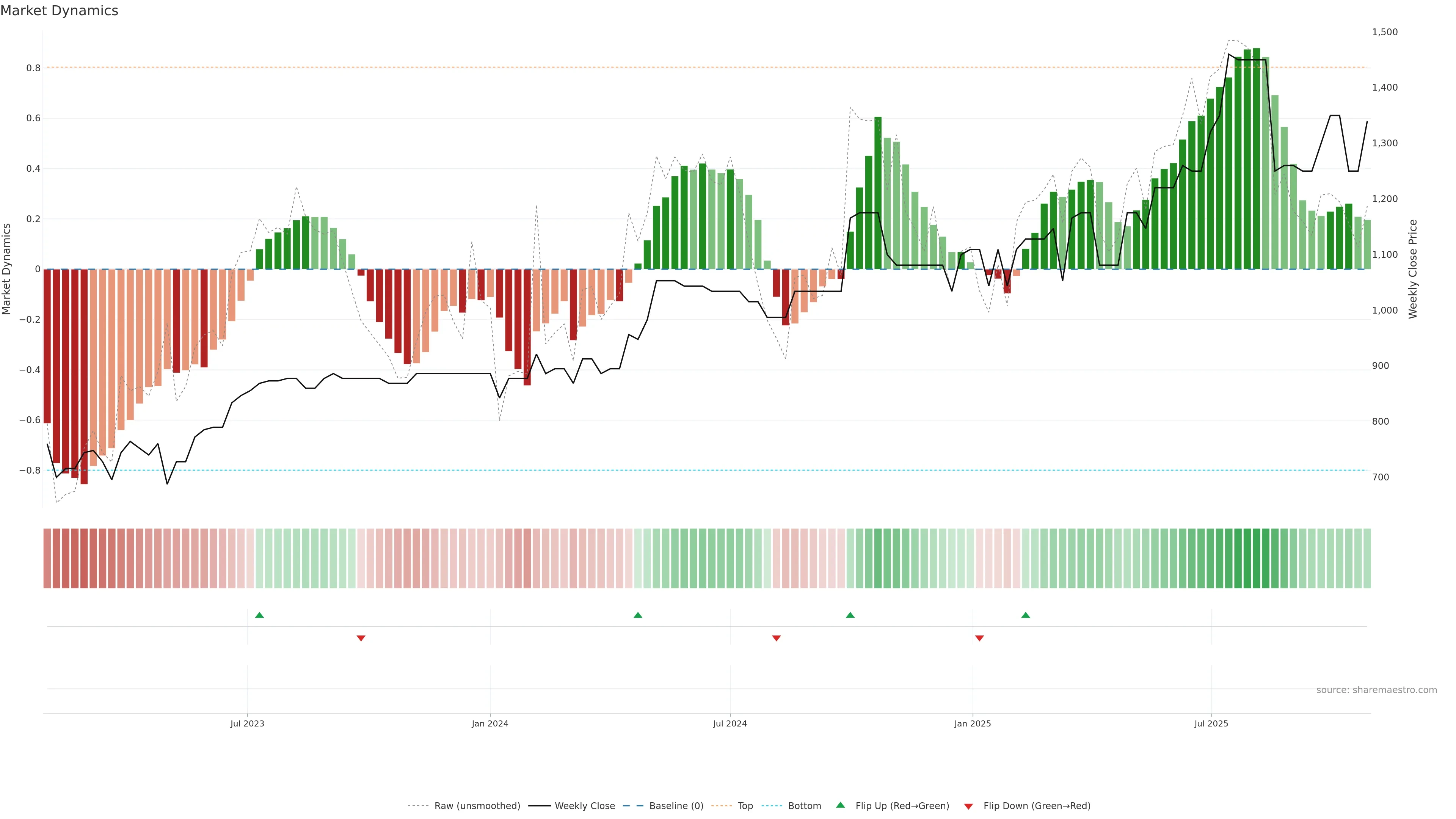Click the red flip-down marker just after Jul 2024

[x=777, y=638]
